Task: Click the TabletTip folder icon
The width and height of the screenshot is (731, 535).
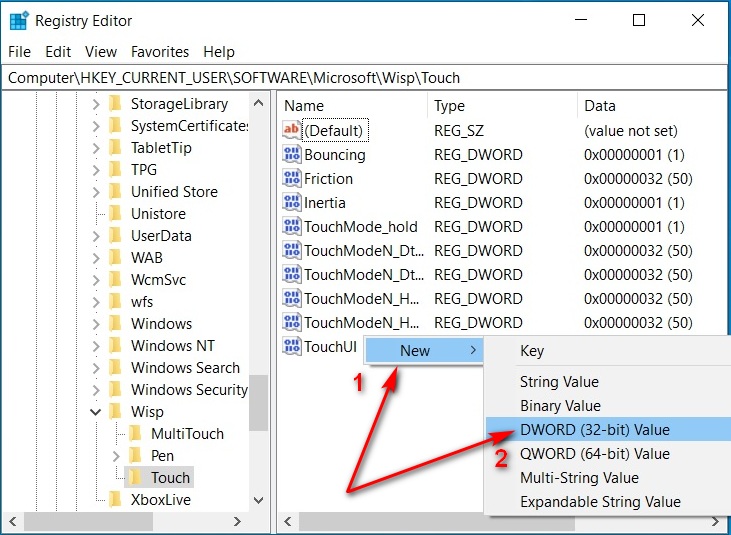Action: tap(116, 148)
